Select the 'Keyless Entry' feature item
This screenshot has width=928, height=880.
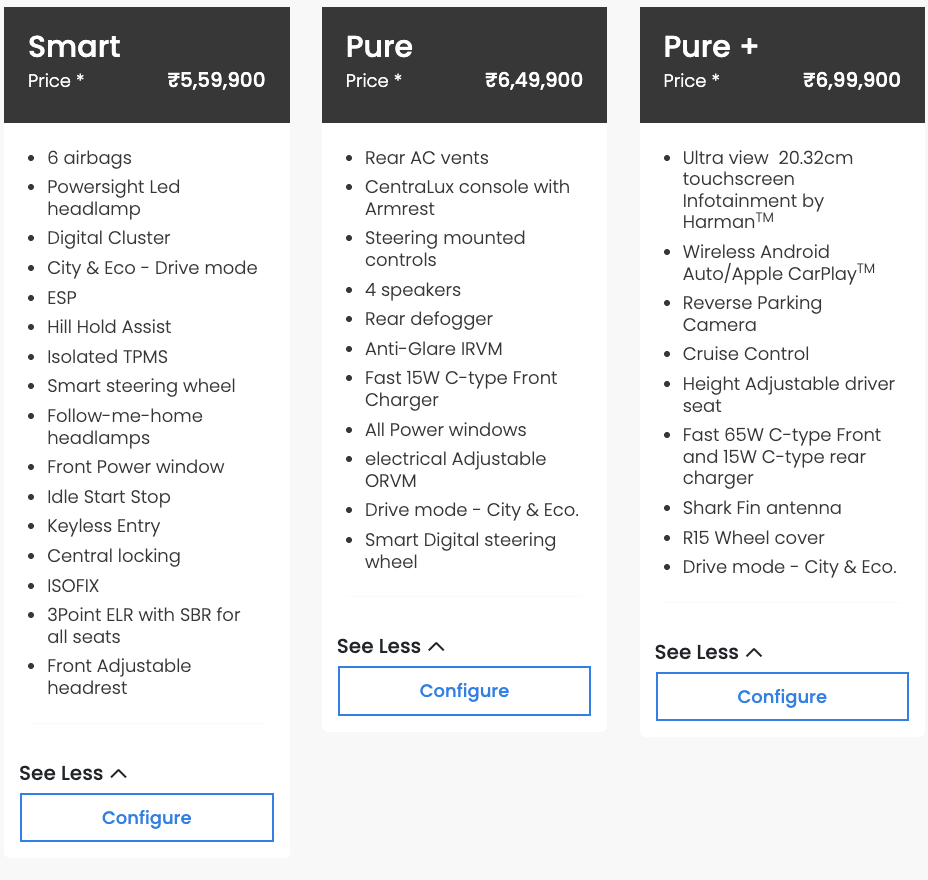[104, 526]
